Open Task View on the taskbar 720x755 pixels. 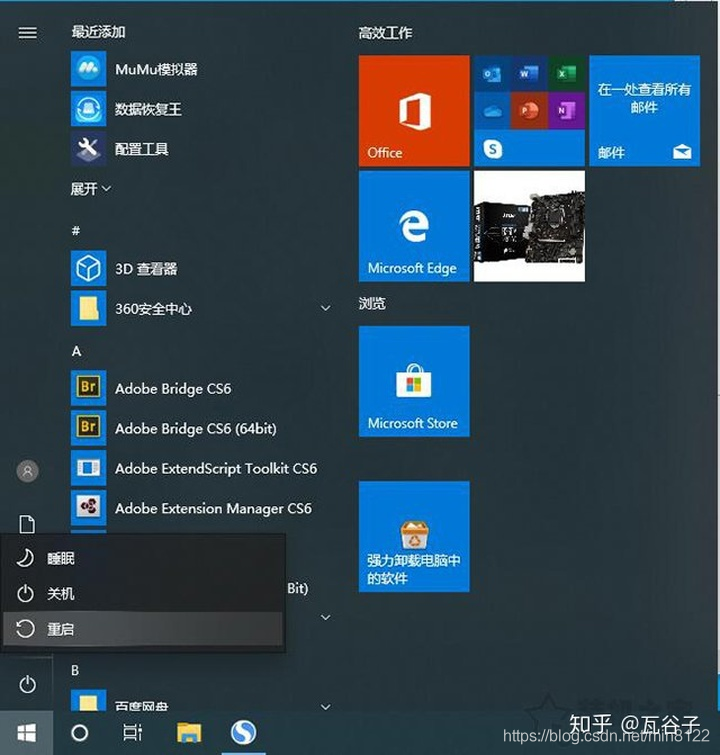pyautogui.click(x=132, y=733)
